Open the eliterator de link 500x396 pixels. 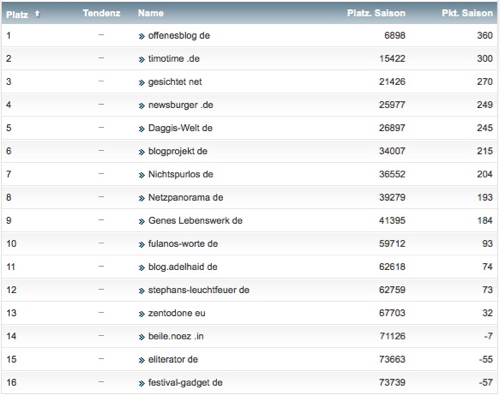pos(173,360)
